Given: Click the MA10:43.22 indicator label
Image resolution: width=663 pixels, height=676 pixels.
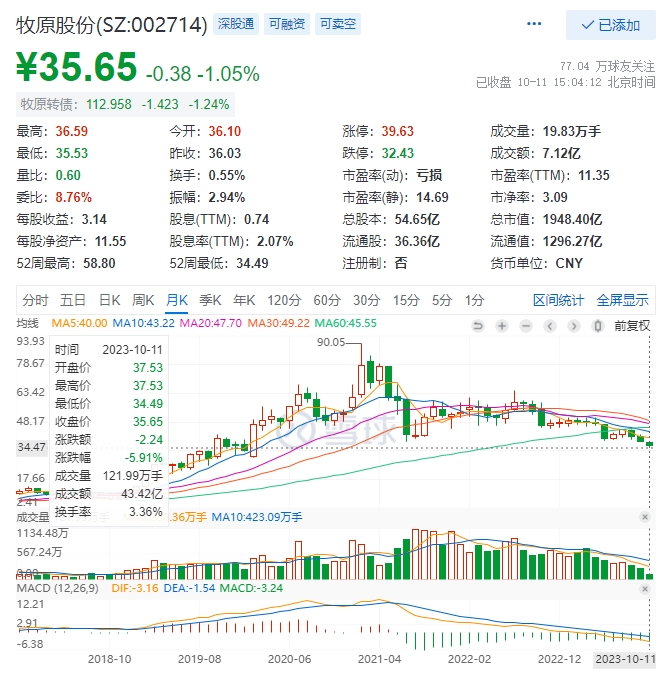Looking at the screenshot, I should pyautogui.click(x=144, y=323).
